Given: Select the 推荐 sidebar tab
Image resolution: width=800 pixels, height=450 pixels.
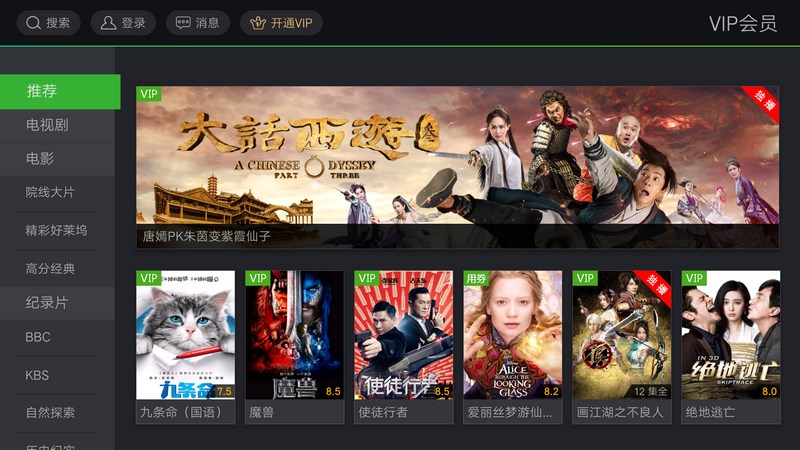Looking at the screenshot, I should tap(60, 92).
